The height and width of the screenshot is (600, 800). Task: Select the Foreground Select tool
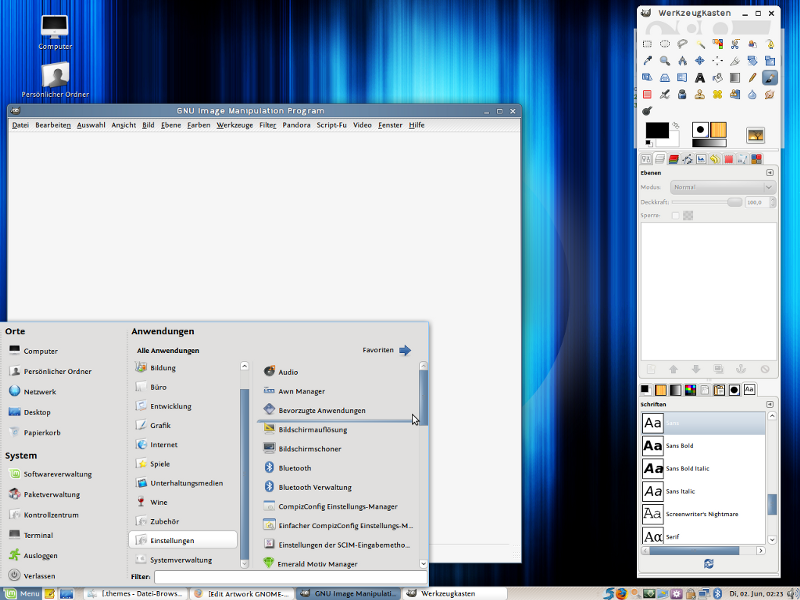coord(752,44)
